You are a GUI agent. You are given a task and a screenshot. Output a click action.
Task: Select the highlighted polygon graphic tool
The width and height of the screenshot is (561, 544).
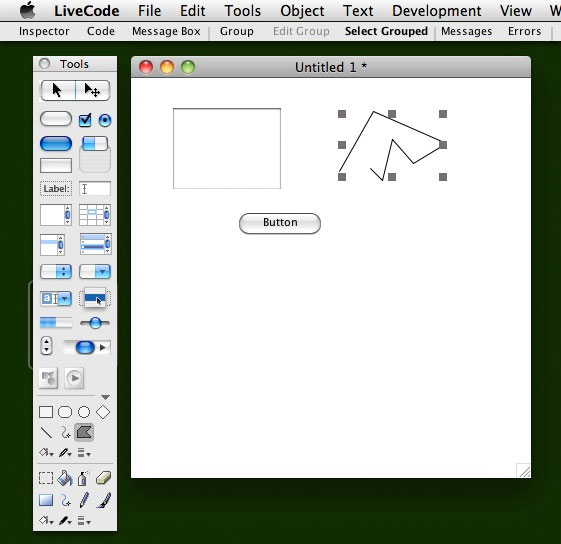click(84, 432)
